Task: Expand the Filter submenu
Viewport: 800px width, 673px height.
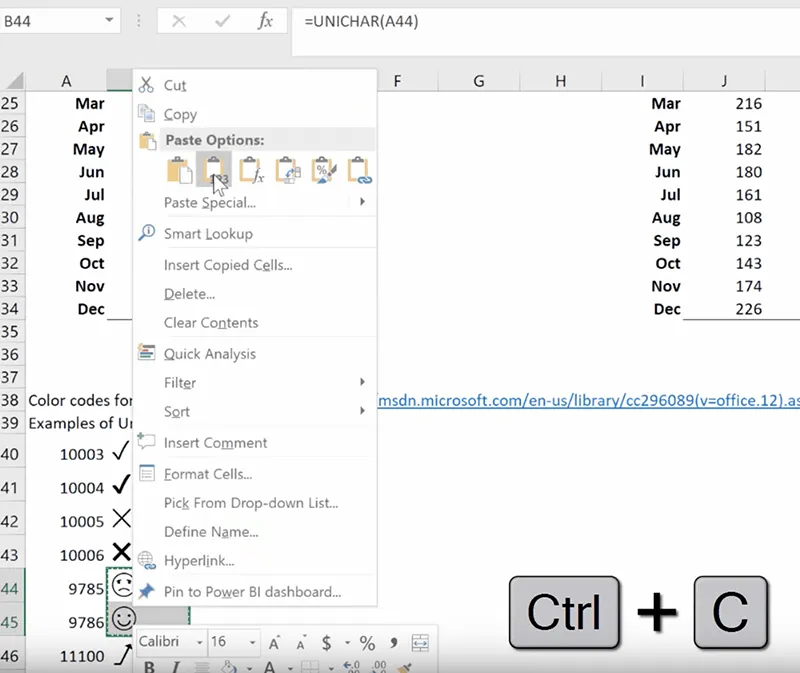Action: pos(362,383)
